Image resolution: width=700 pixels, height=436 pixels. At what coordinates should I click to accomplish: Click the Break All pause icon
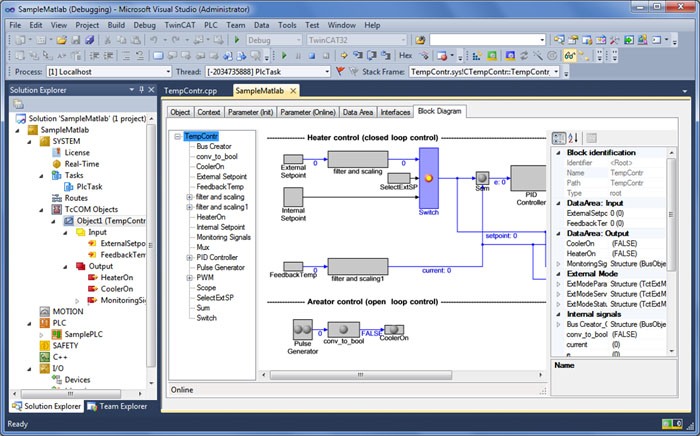click(x=298, y=56)
